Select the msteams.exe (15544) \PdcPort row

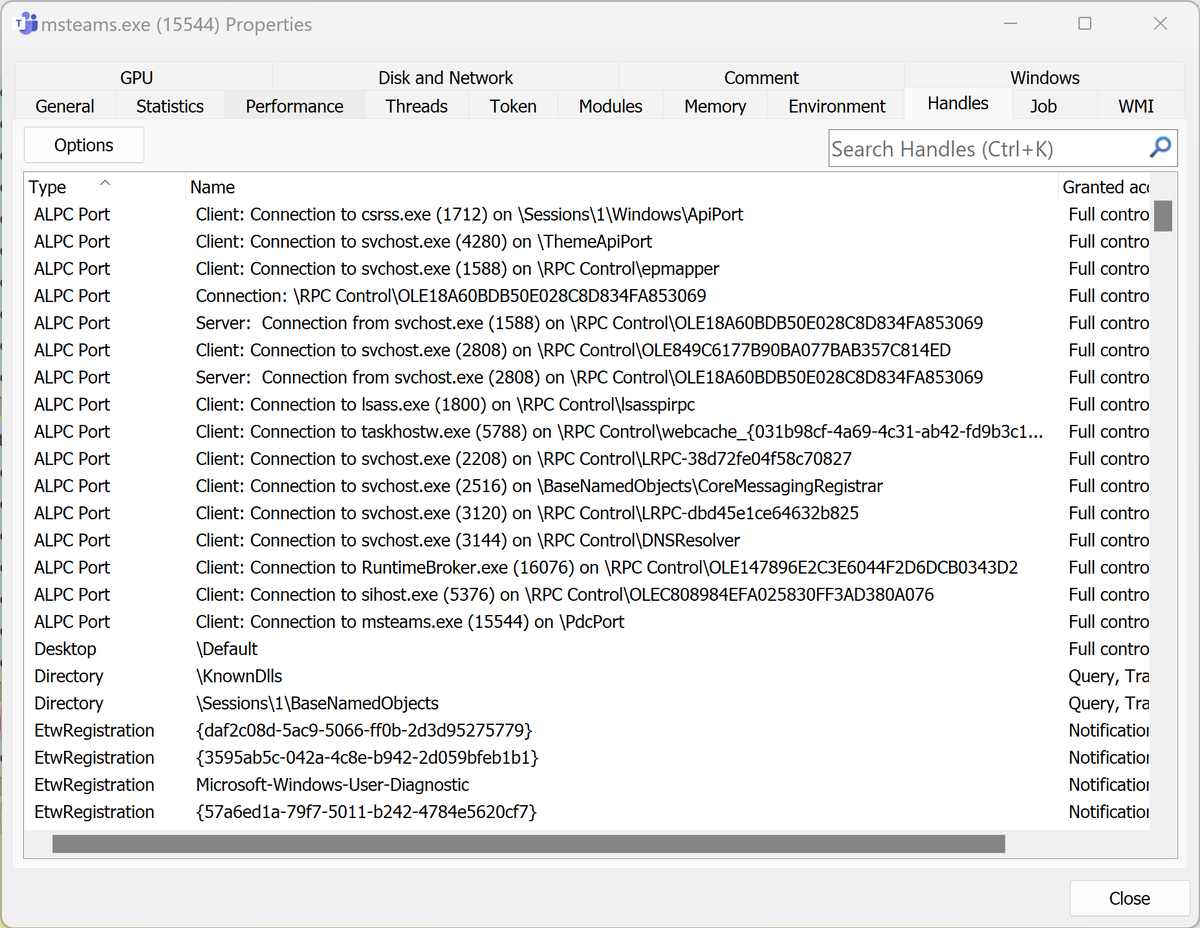(587, 621)
